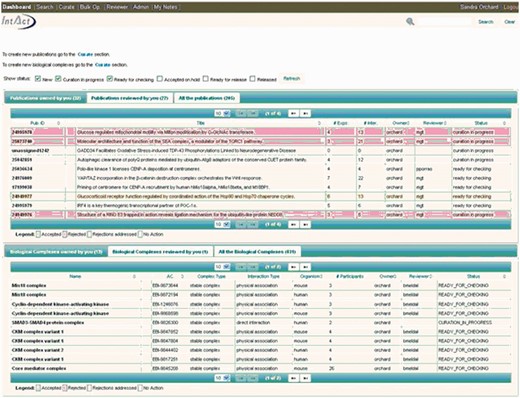
Task: Sort publications table by Reviewer arrow
Action: (x=445, y=123)
